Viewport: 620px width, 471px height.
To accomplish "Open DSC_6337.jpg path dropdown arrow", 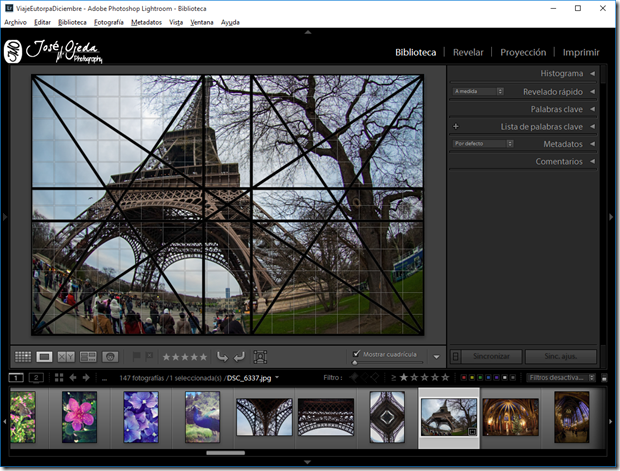I will pos(277,377).
